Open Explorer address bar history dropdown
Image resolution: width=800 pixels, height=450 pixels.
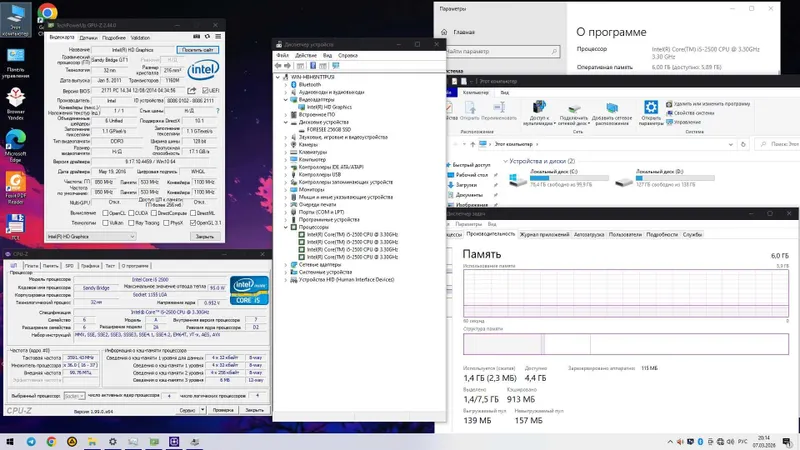click(731, 144)
